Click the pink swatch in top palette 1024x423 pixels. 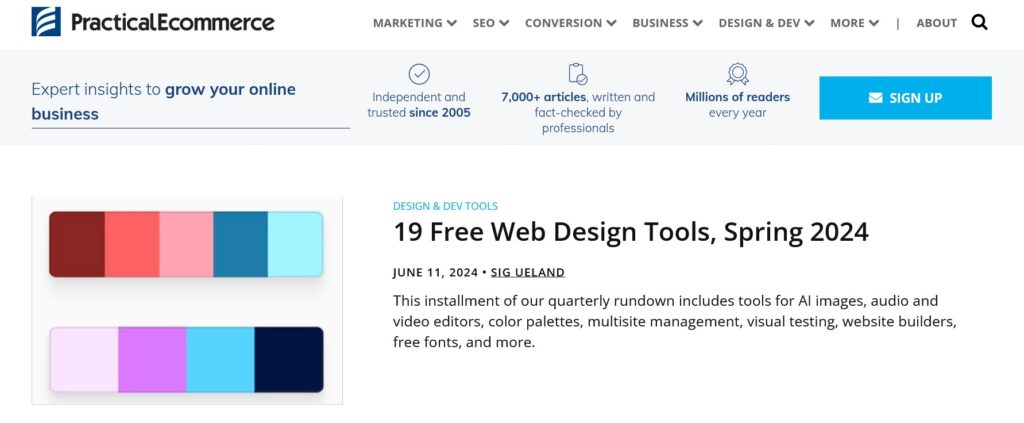click(186, 244)
